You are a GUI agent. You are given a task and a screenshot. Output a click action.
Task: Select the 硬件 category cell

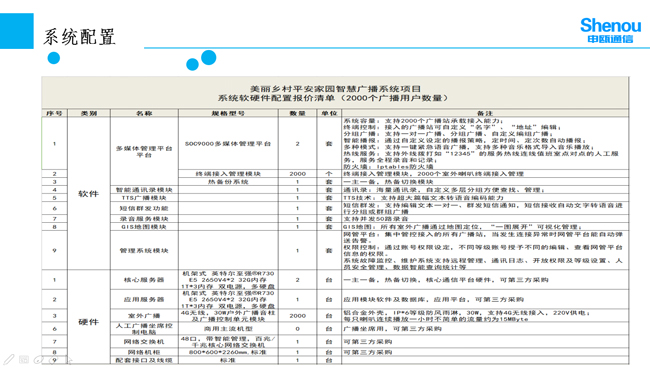coord(88,322)
